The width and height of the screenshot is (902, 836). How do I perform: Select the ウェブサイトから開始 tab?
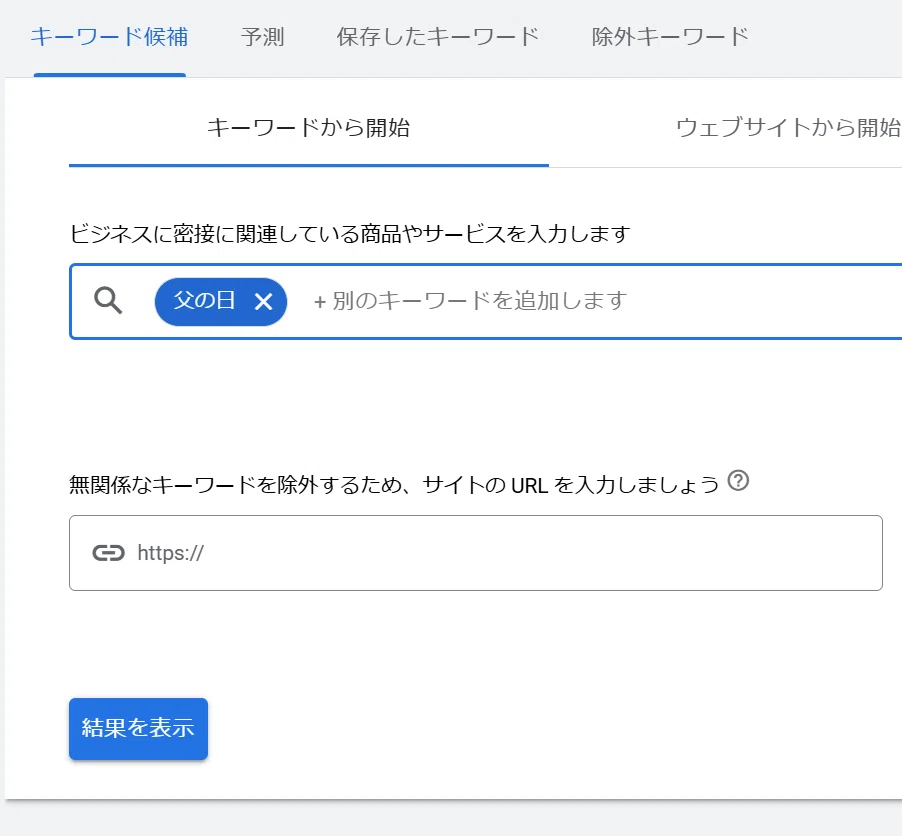point(788,128)
